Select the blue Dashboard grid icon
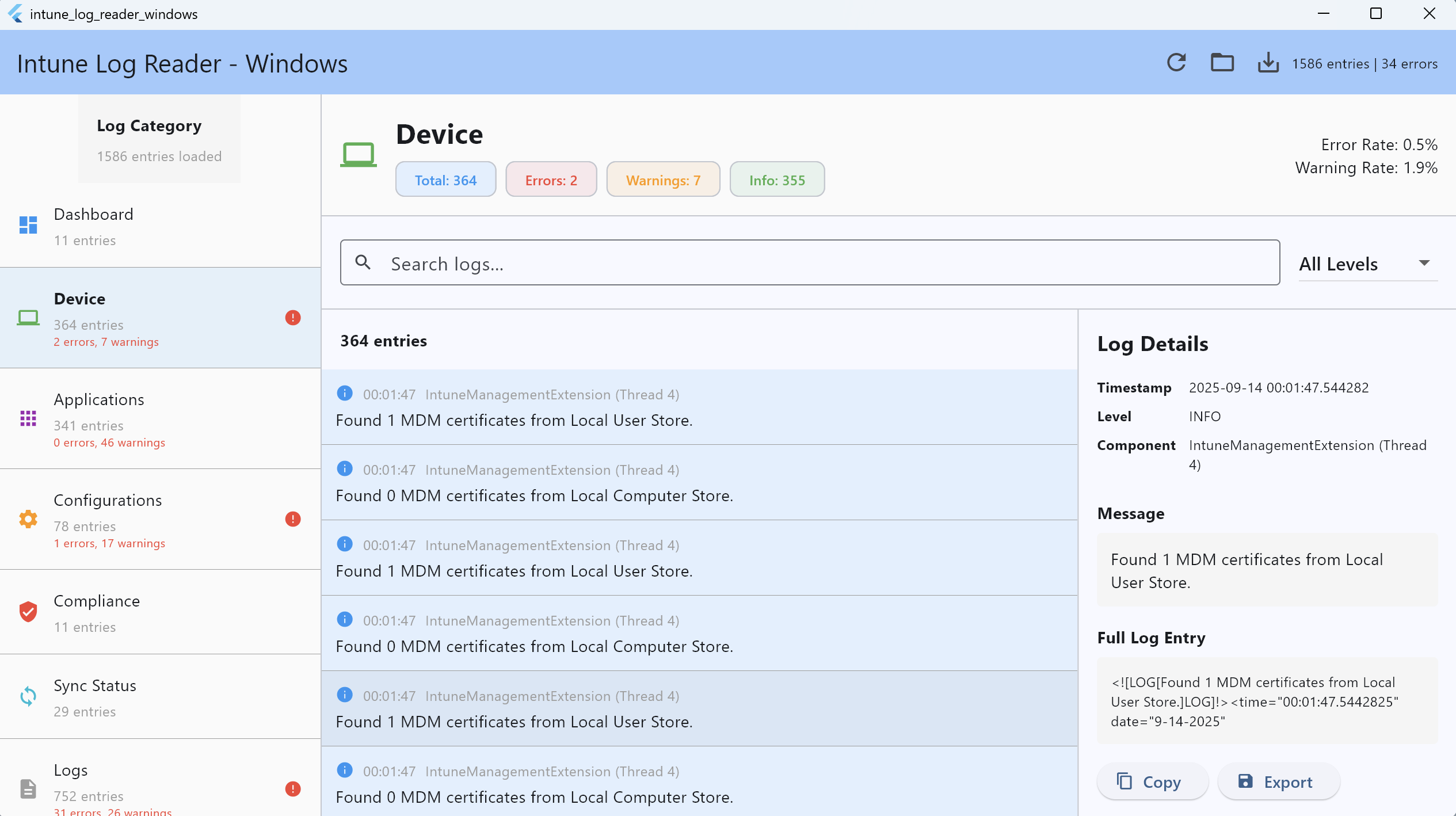 coord(28,225)
